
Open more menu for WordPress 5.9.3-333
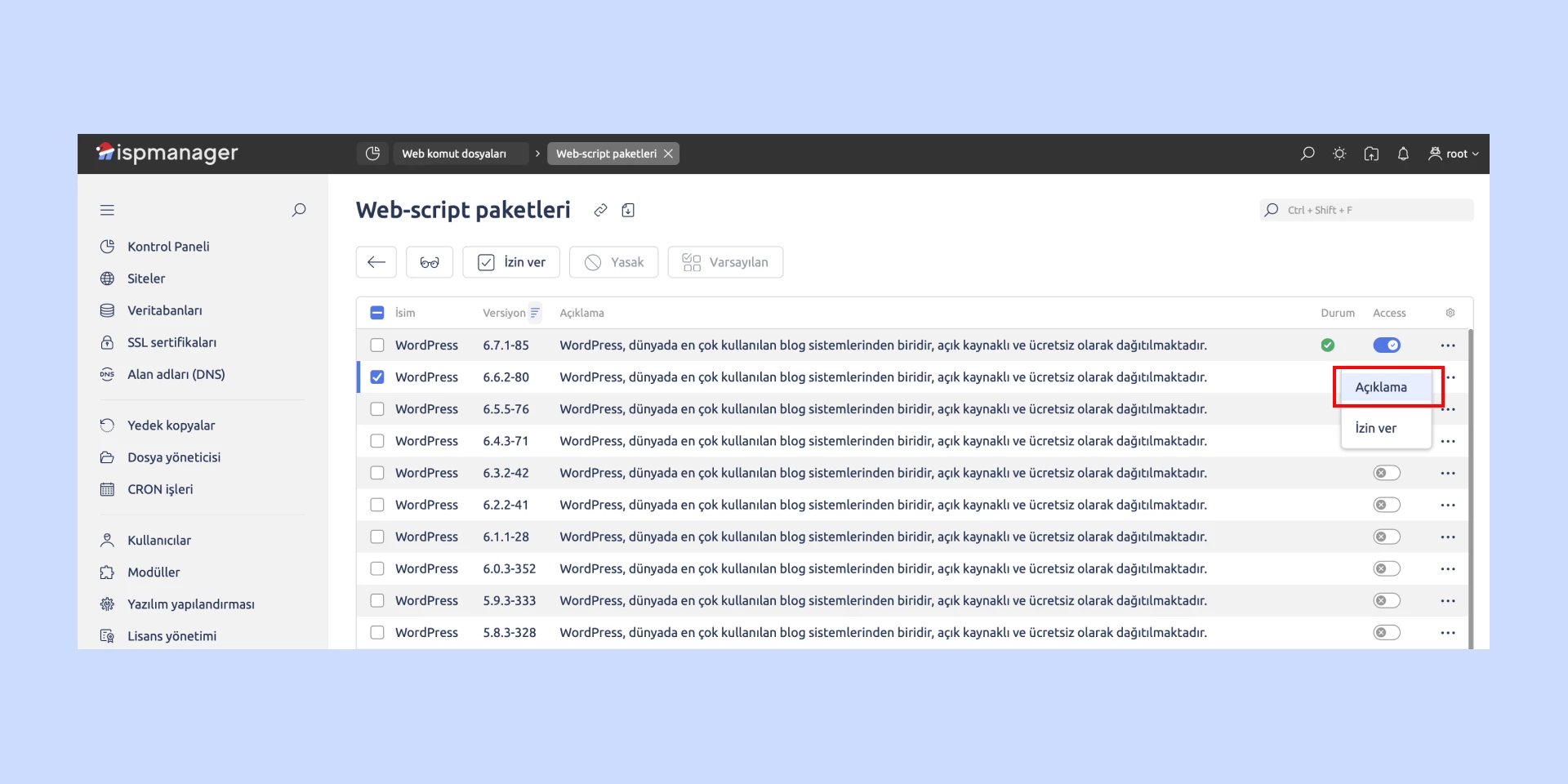point(1448,600)
